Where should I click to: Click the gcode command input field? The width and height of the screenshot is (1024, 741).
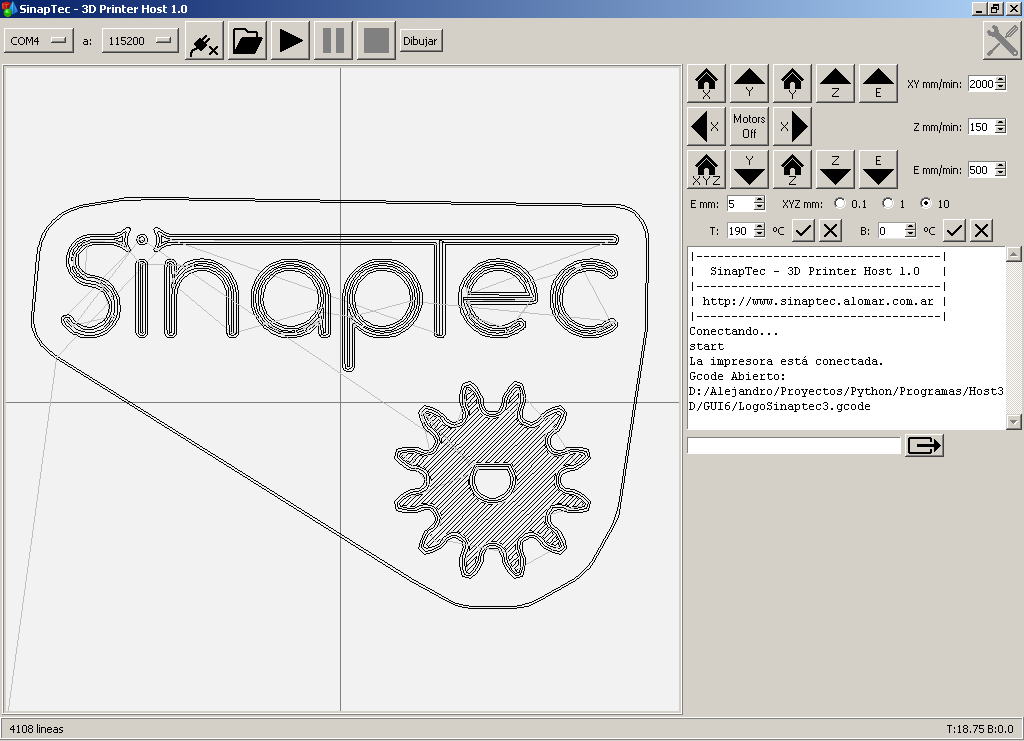794,445
